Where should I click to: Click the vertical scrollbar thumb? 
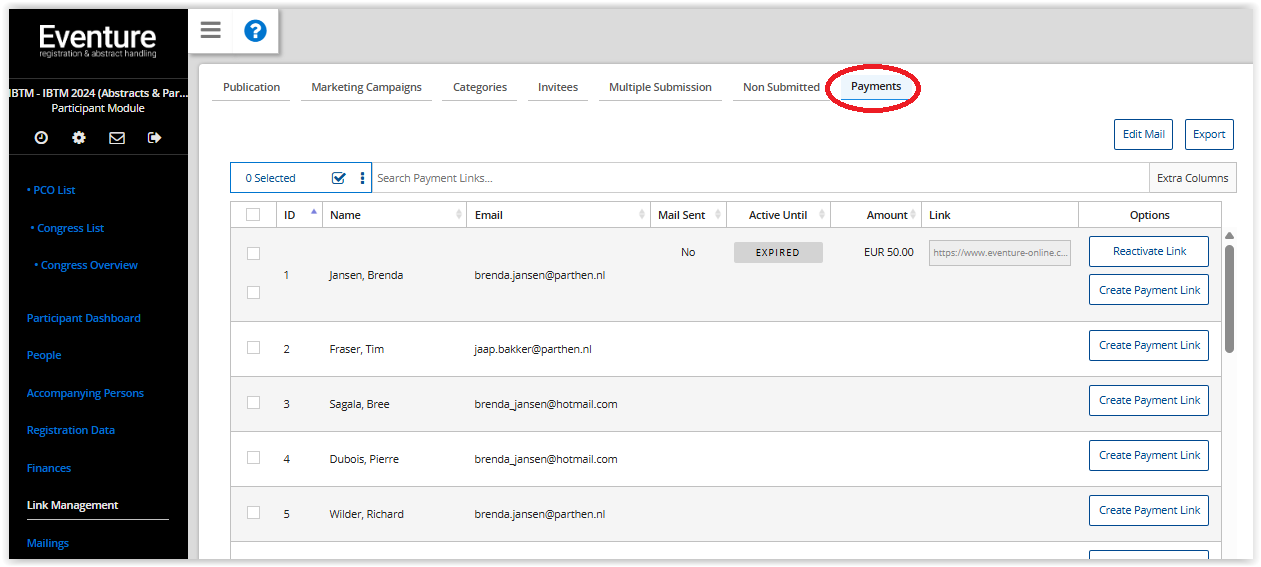(1229, 298)
